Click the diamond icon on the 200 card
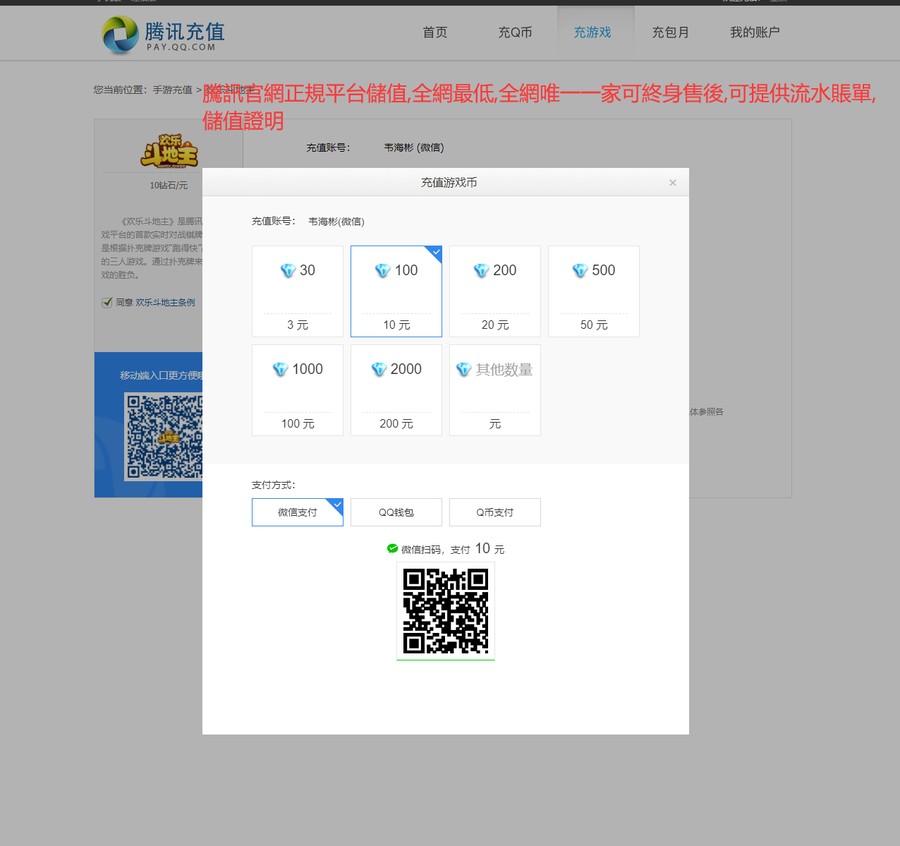Screen dimensions: 900x846 coord(481,270)
